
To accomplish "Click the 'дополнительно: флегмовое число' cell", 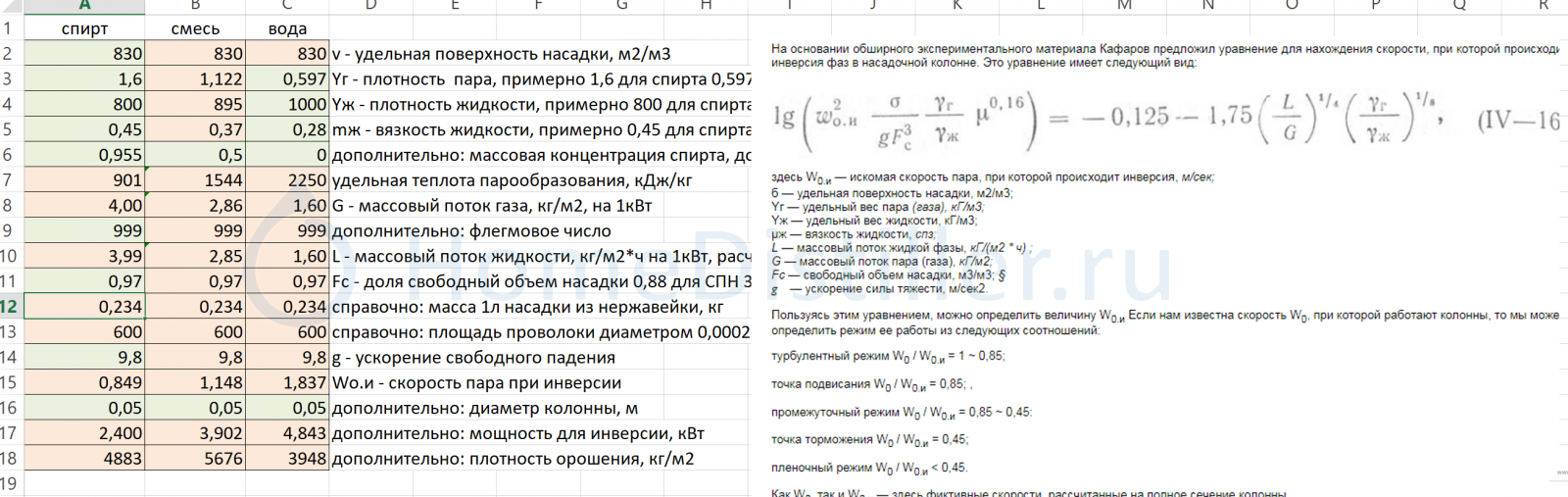I will click(471, 231).
